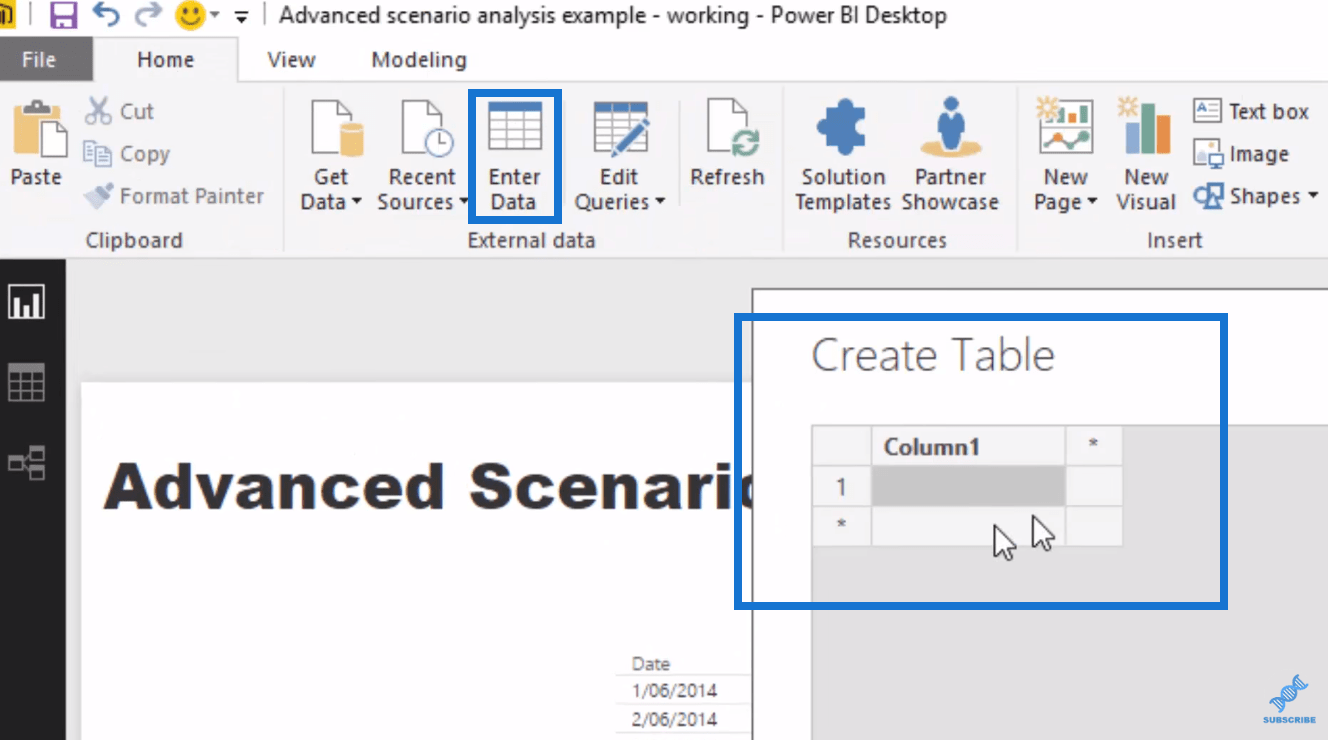The image size is (1328, 740).
Task: Open the File menu
Action: 38,60
